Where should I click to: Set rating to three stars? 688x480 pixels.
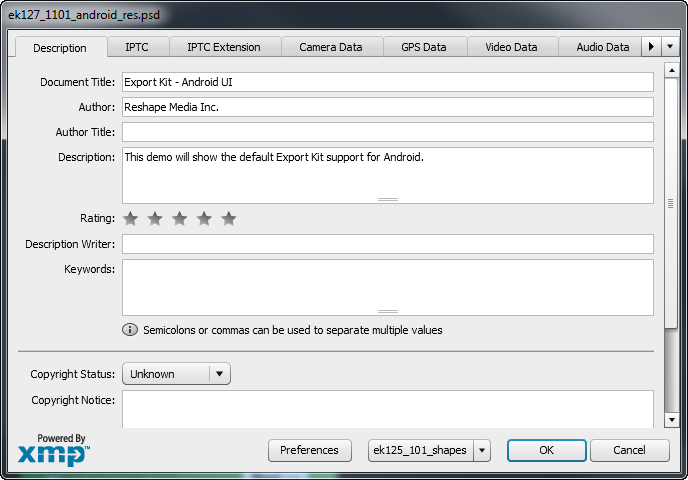pos(179,219)
